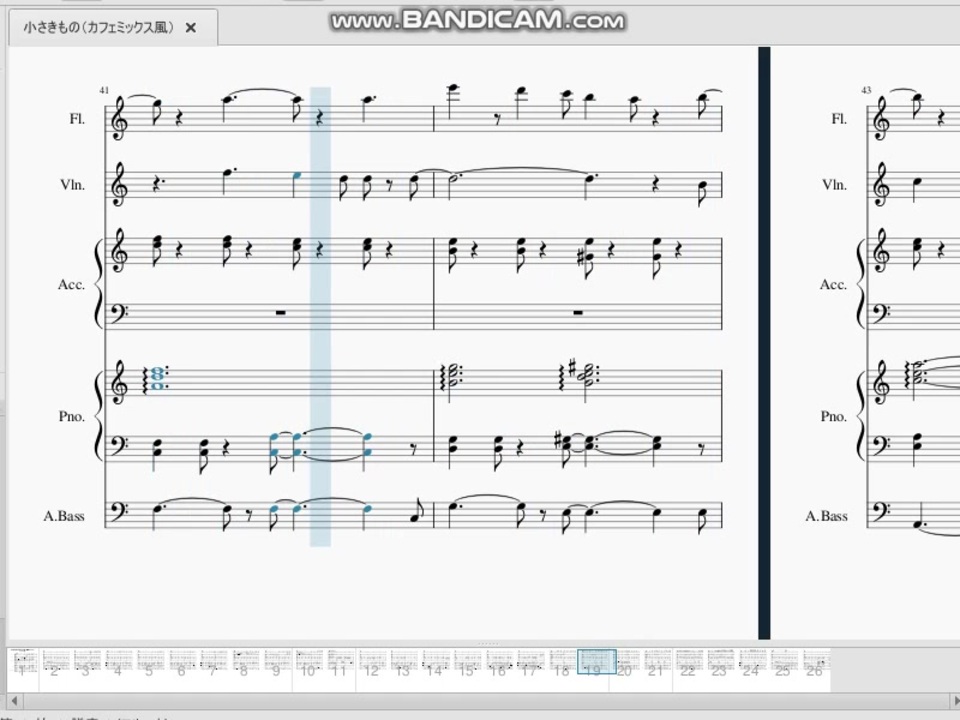Click the navigator scroll-left arrow

(x=13, y=700)
